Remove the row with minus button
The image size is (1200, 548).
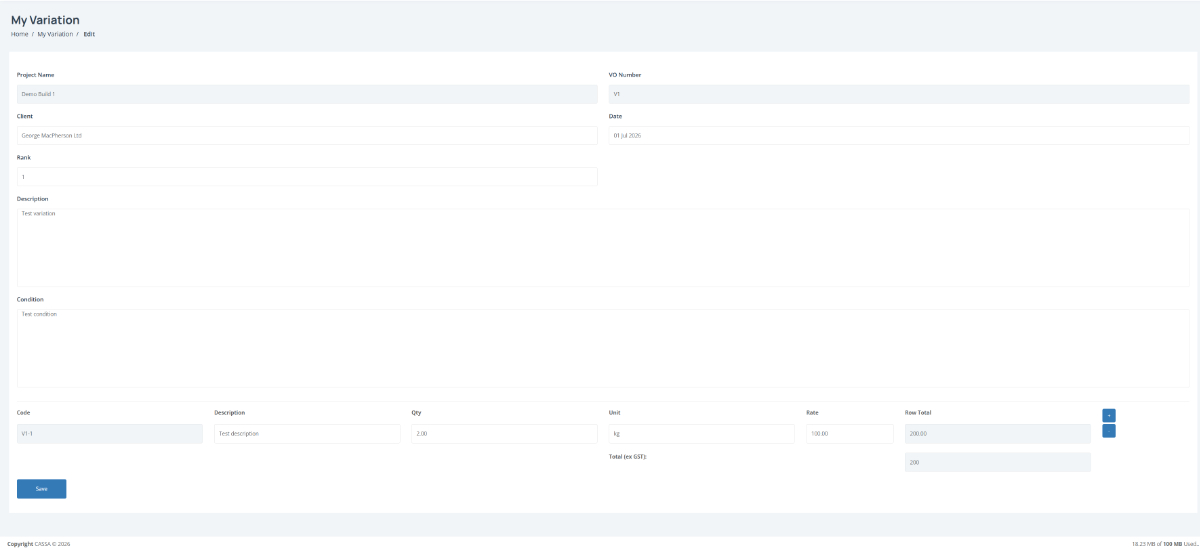tap(1109, 431)
